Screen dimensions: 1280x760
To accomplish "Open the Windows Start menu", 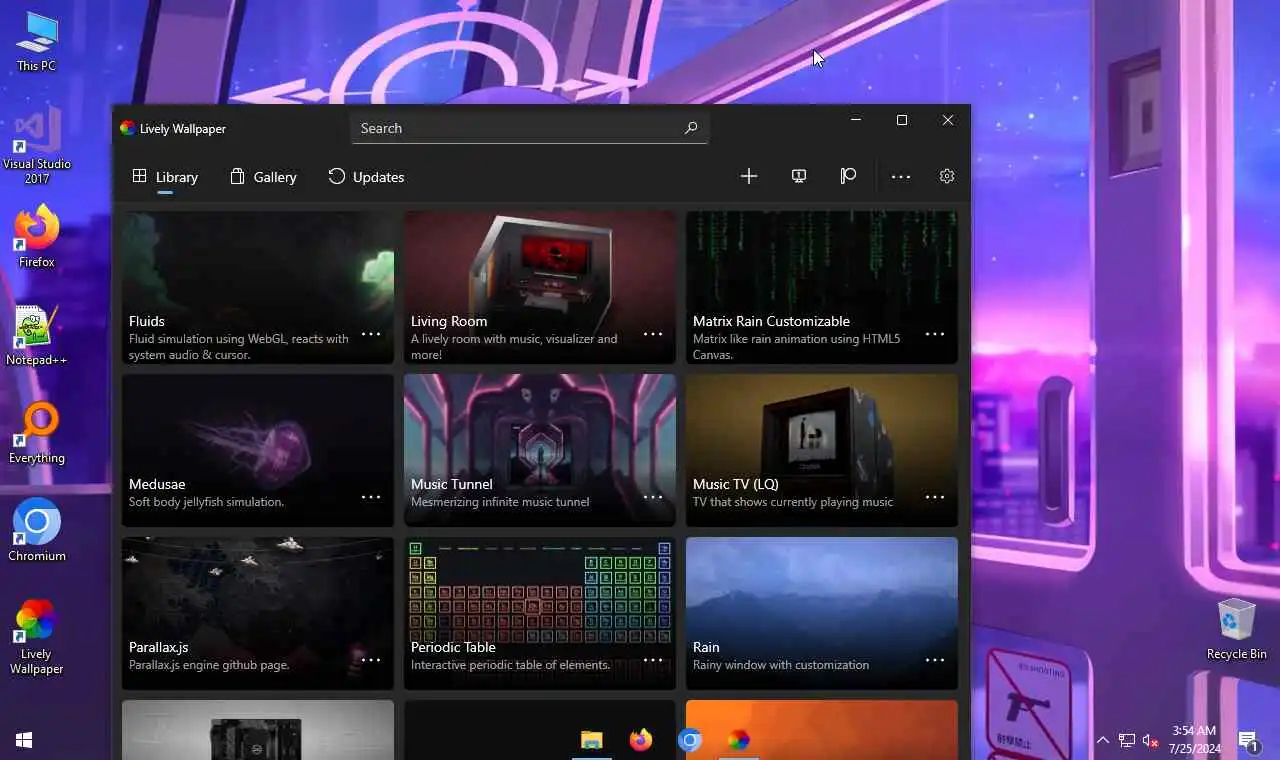I will click(24, 740).
